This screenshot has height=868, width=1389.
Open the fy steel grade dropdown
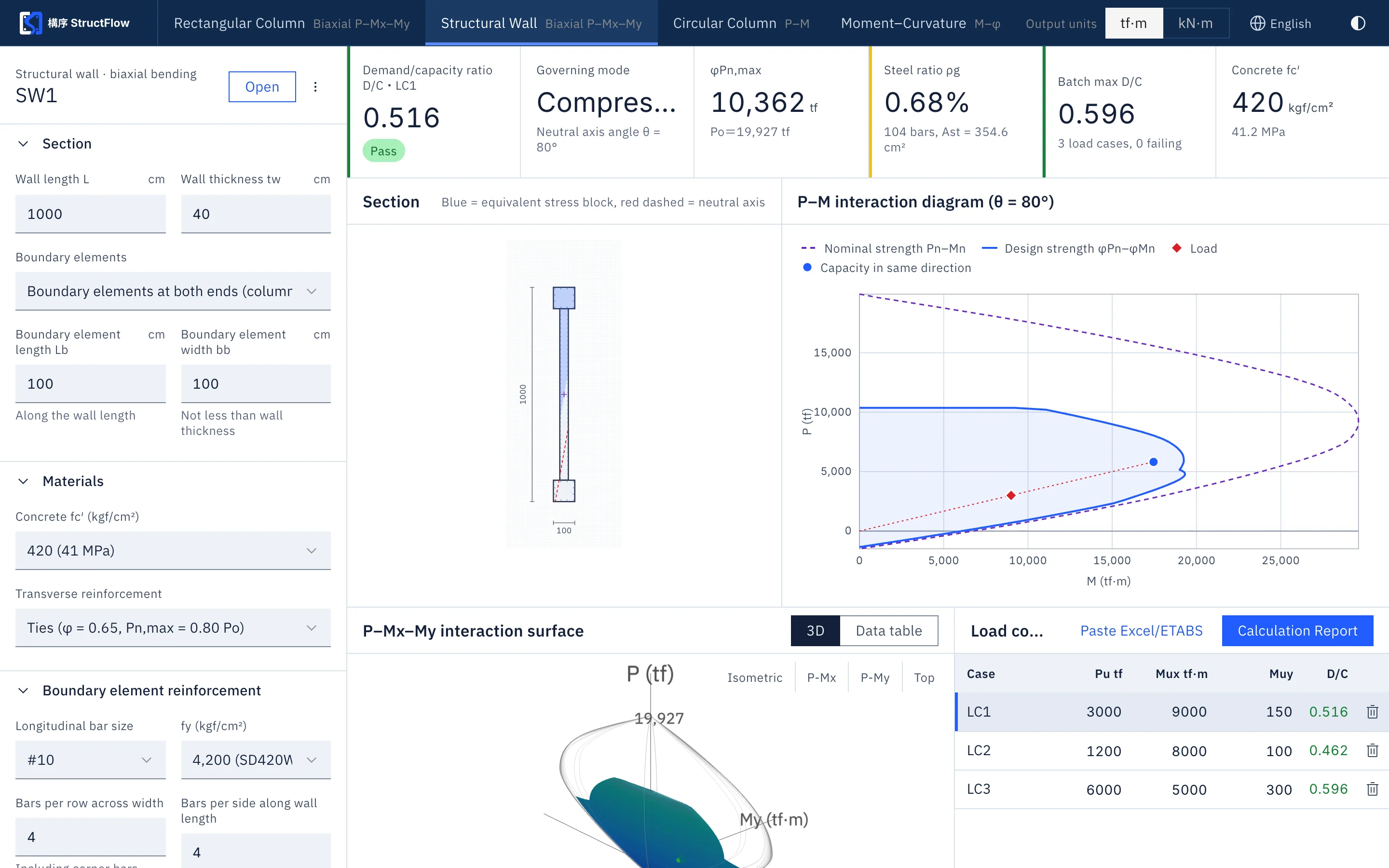pyautogui.click(x=256, y=759)
